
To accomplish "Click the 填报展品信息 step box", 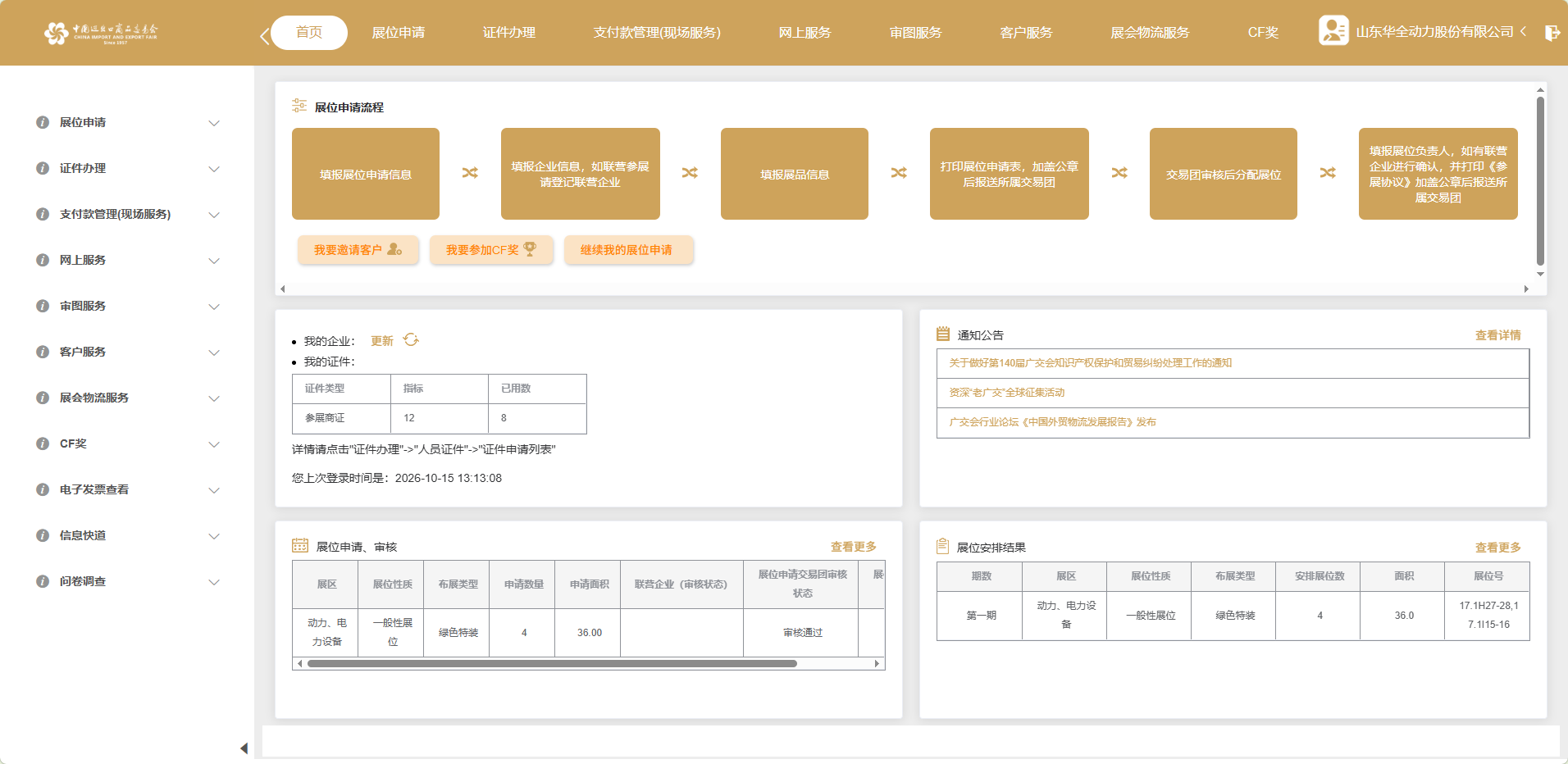I will [795, 174].
